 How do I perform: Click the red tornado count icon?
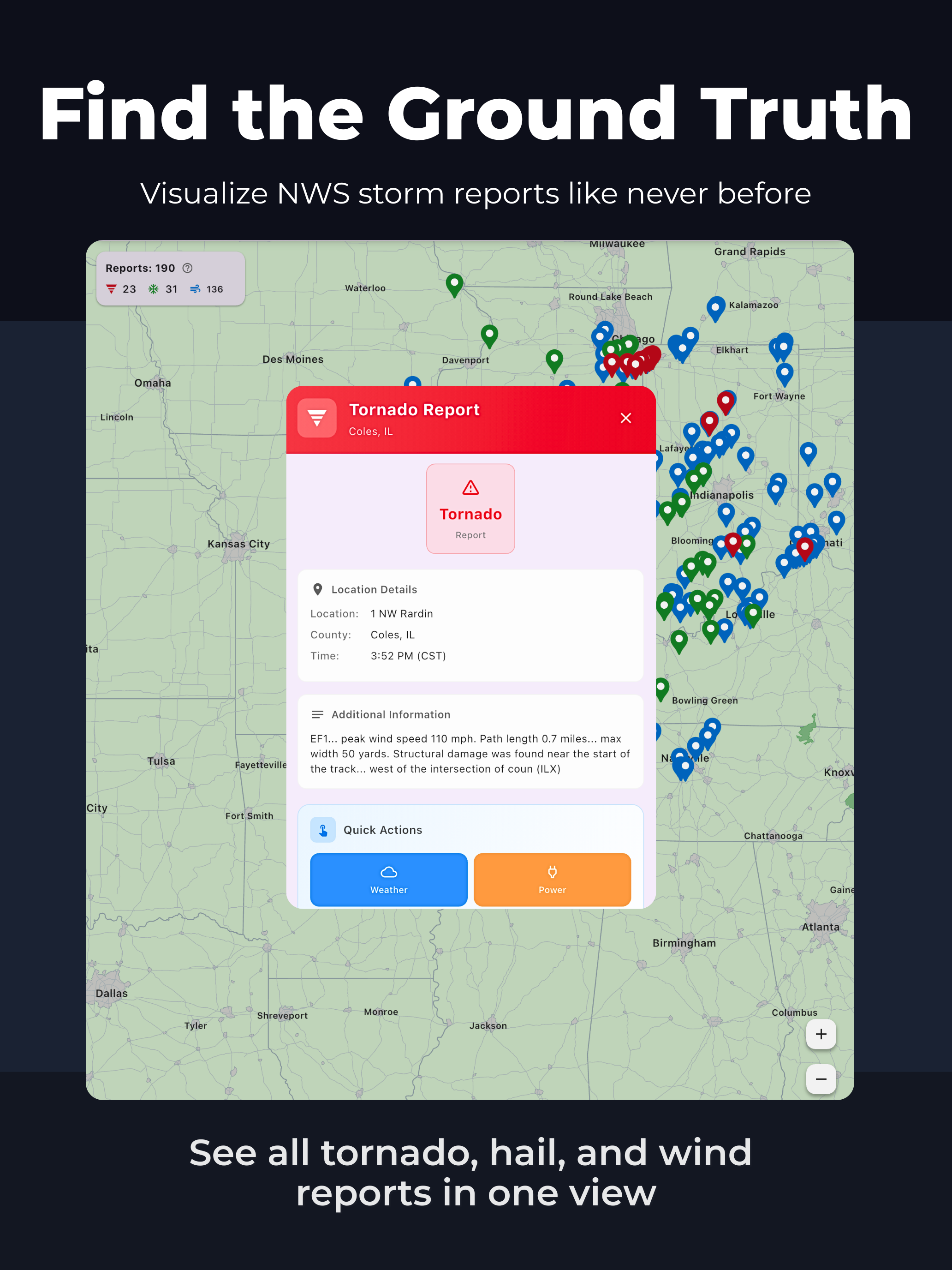[111, 289]
